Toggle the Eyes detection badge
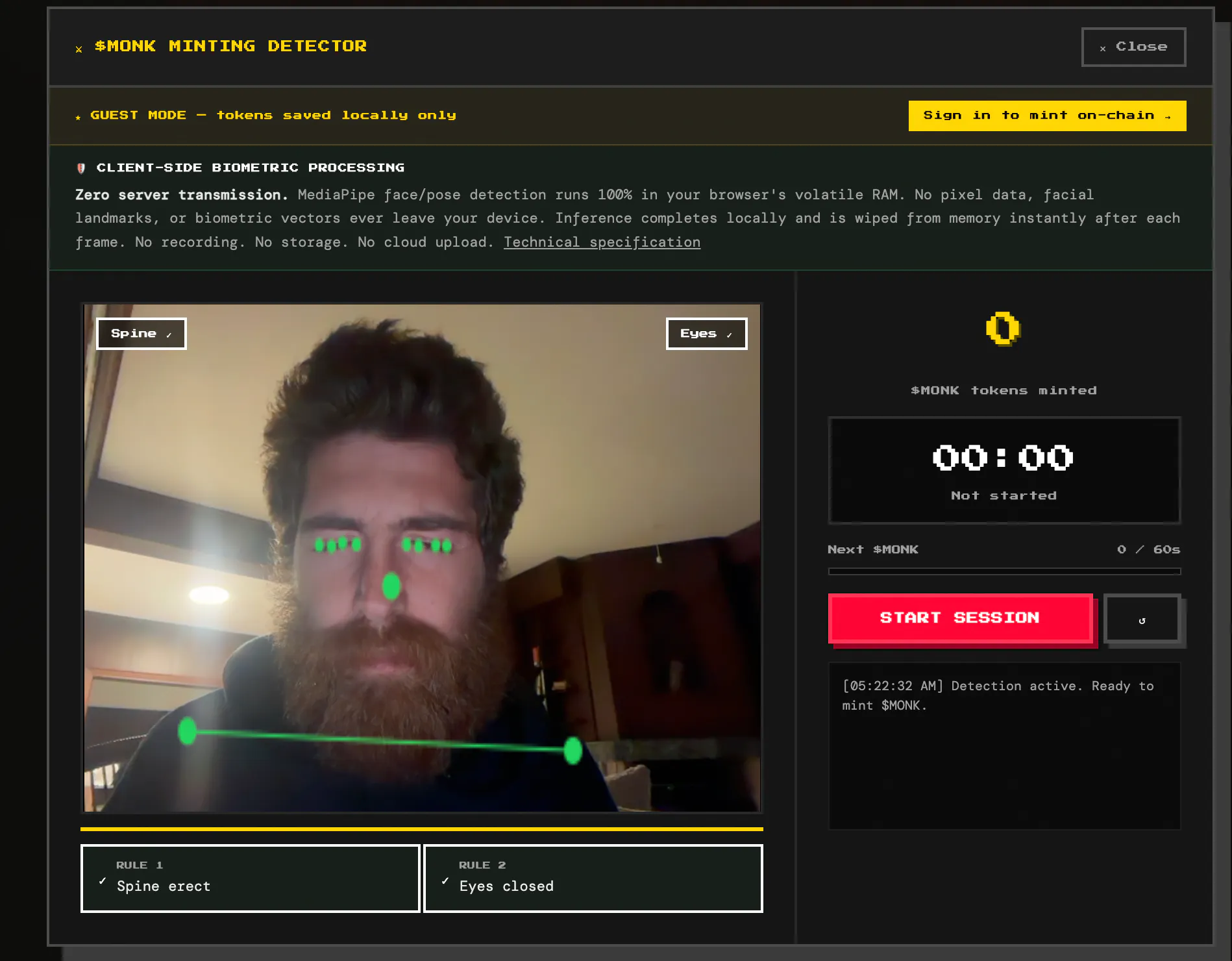 [706, 334]
